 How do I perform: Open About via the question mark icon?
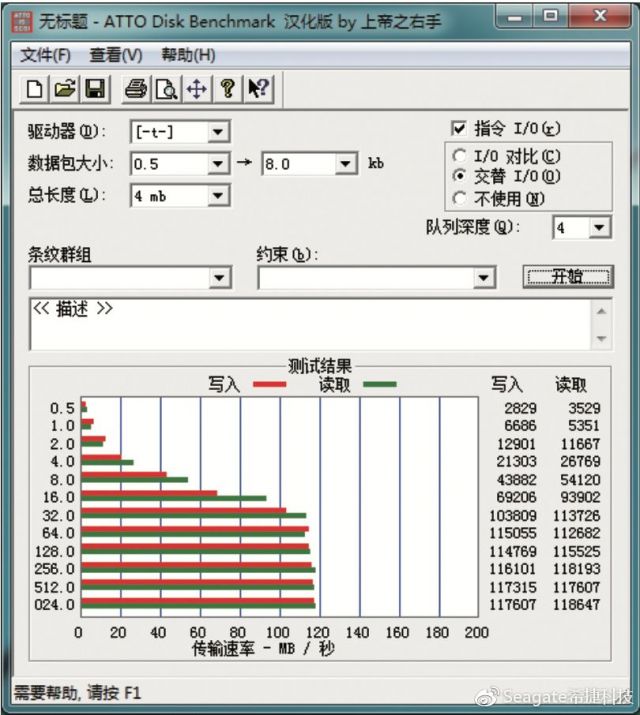pos(227,89)
